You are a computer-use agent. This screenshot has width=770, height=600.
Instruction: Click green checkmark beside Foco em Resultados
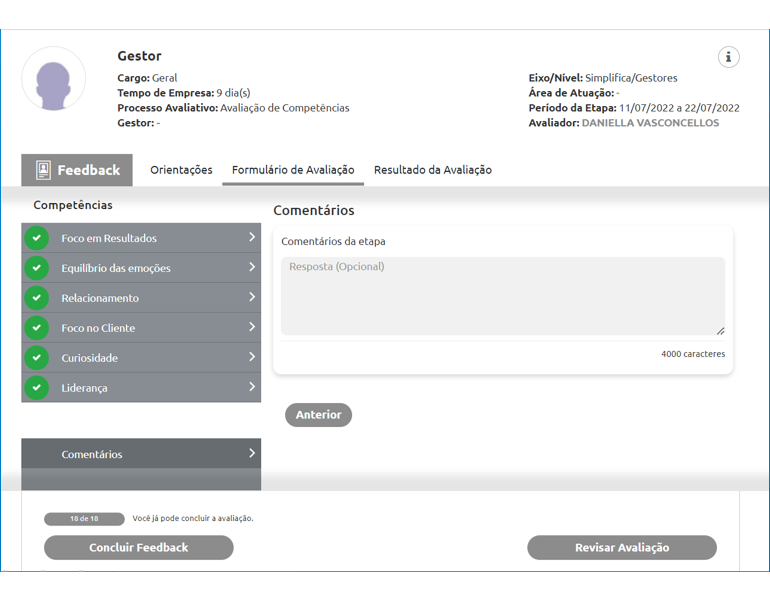[37, 238]
